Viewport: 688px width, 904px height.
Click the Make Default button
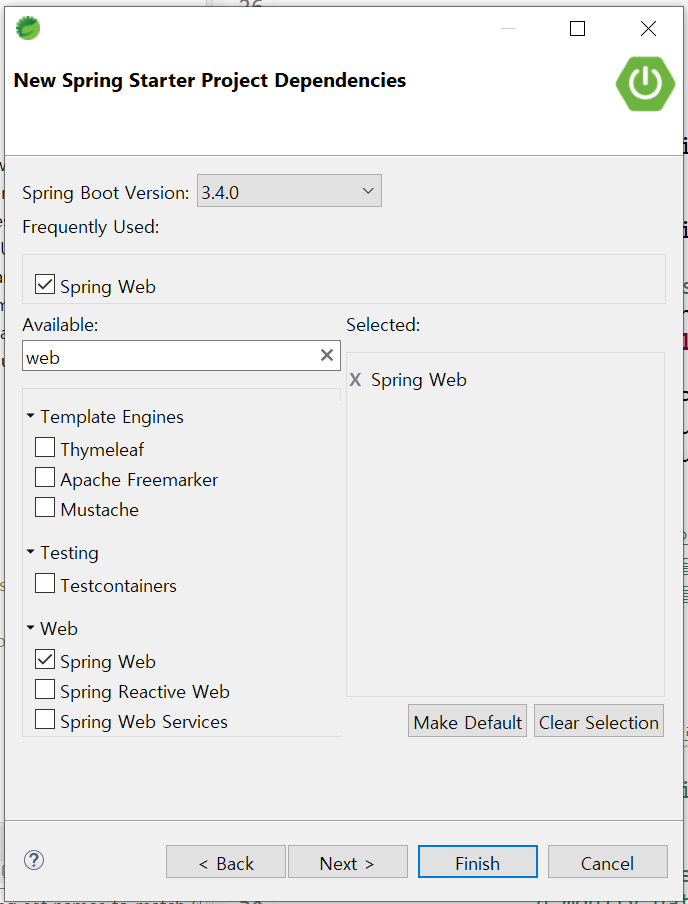pyautogui.click(x=467, y=721)
